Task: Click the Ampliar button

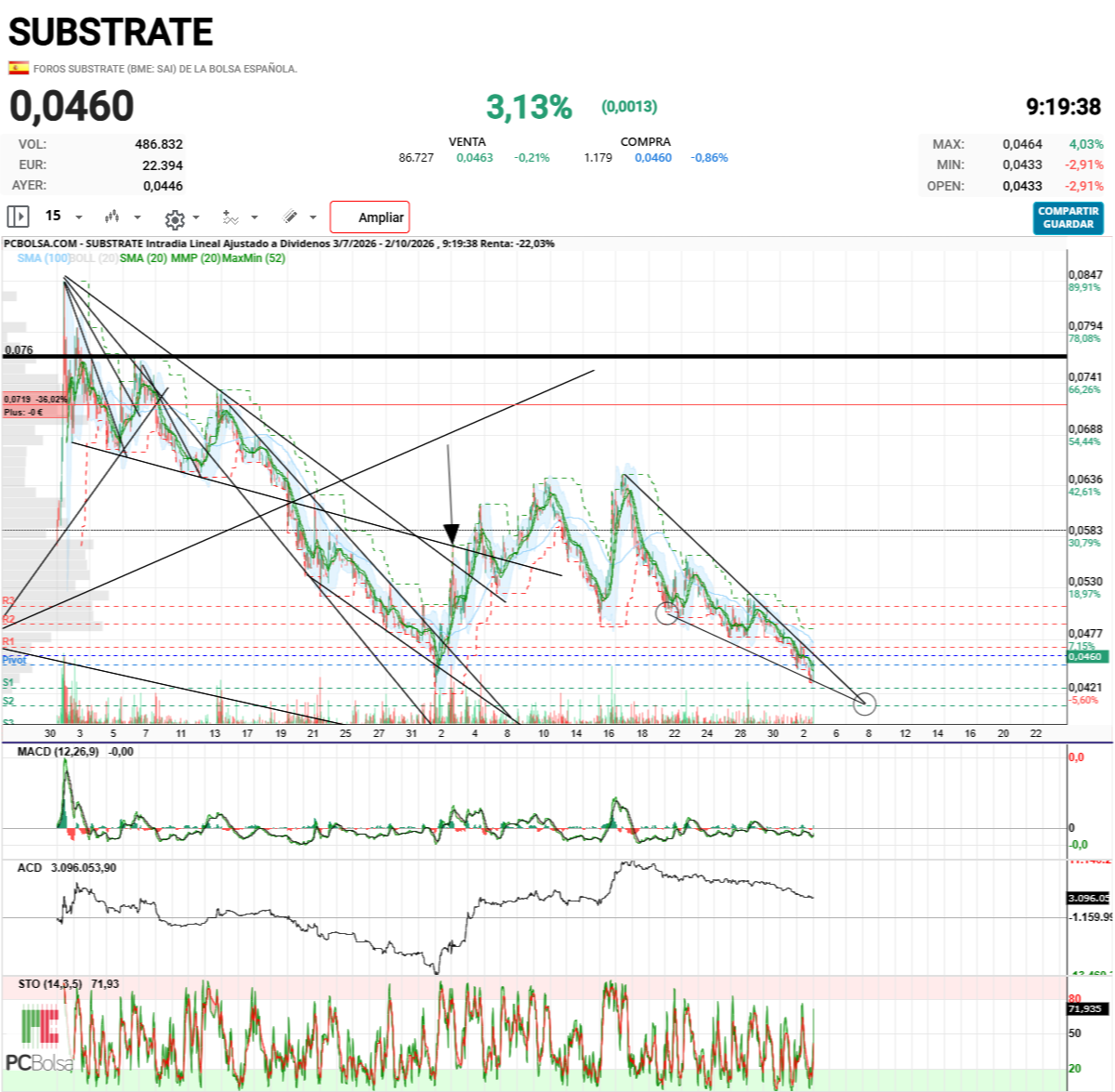Action: pos(370,217)
